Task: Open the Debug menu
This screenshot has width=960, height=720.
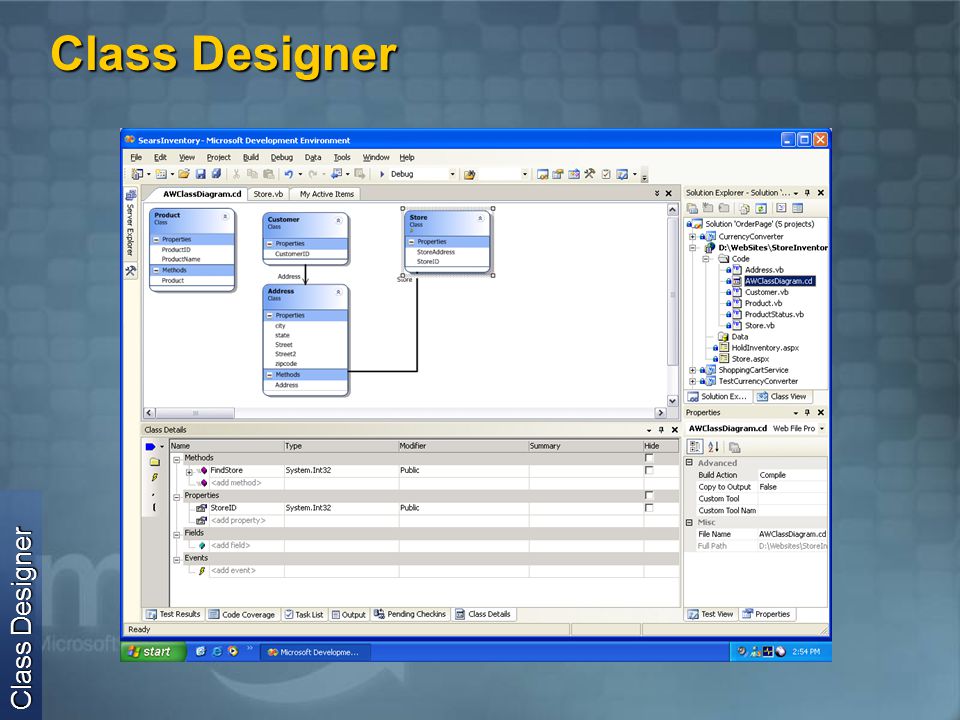Action: point(282,157)
